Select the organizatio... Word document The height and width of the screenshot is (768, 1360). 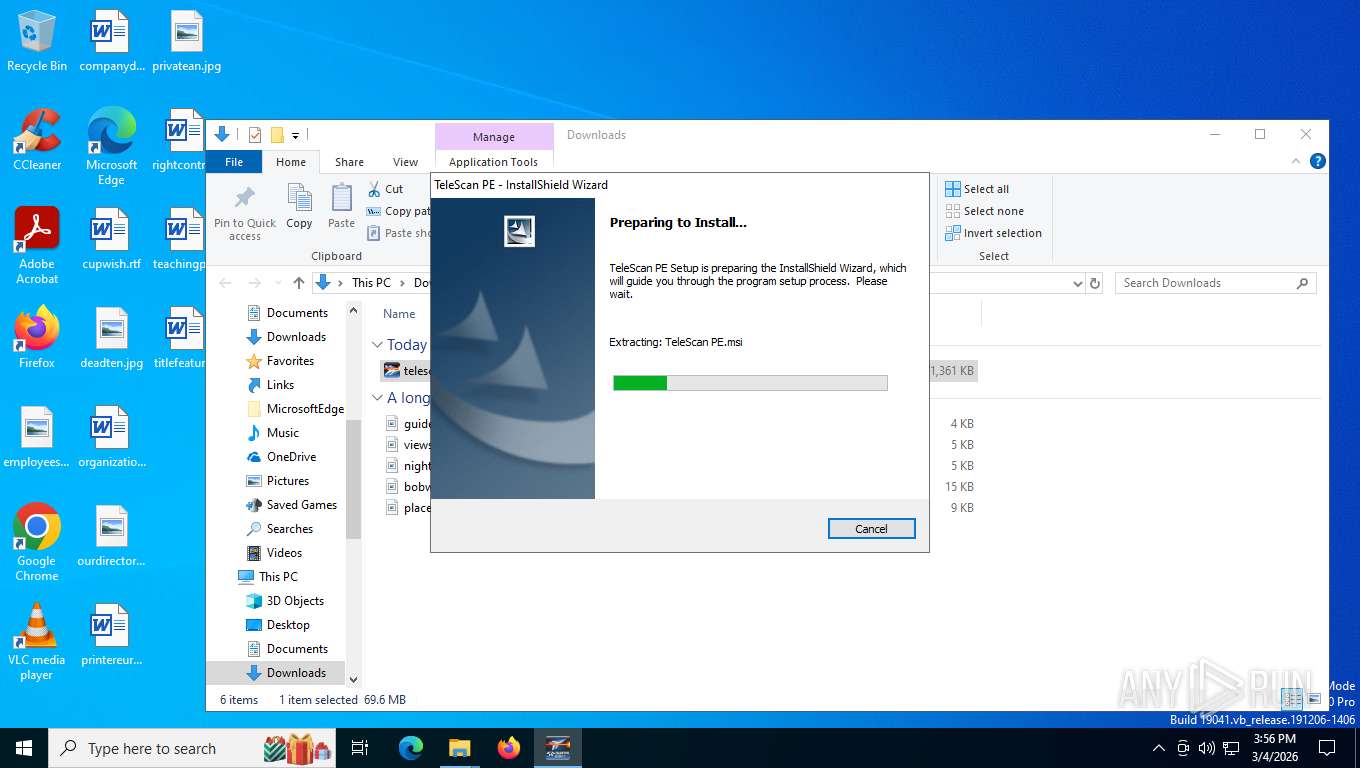[111, 437]
